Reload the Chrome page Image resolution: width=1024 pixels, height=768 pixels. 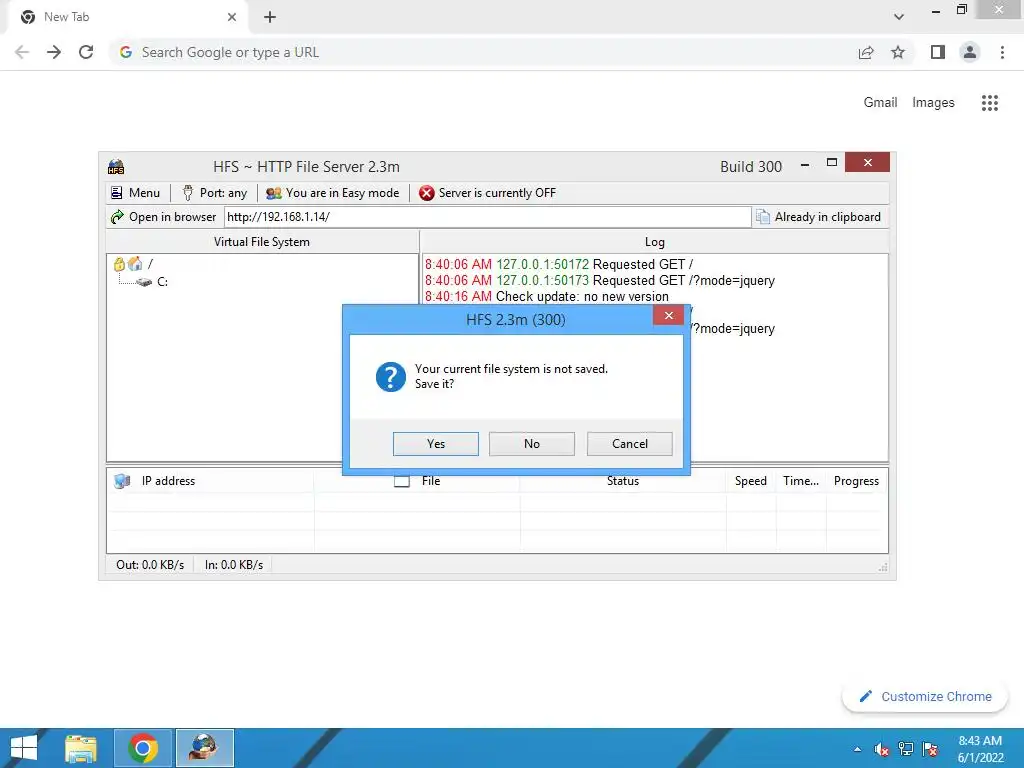(86, 52)
